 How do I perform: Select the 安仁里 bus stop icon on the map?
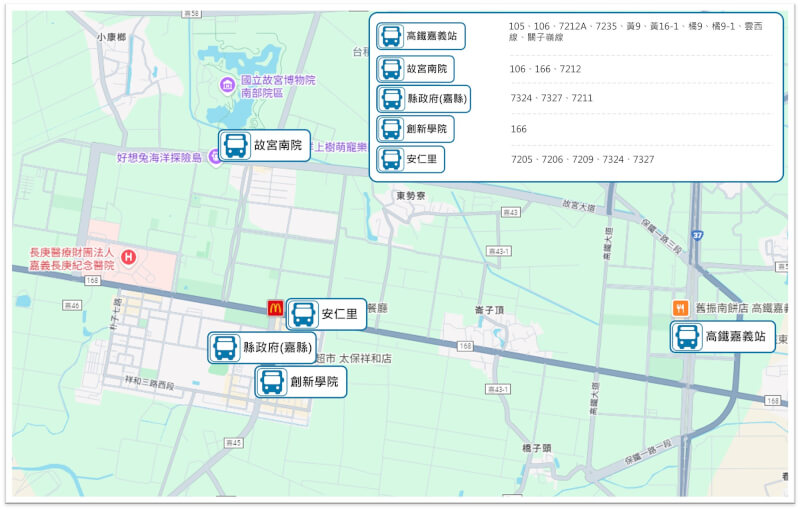tap(303, 315)
